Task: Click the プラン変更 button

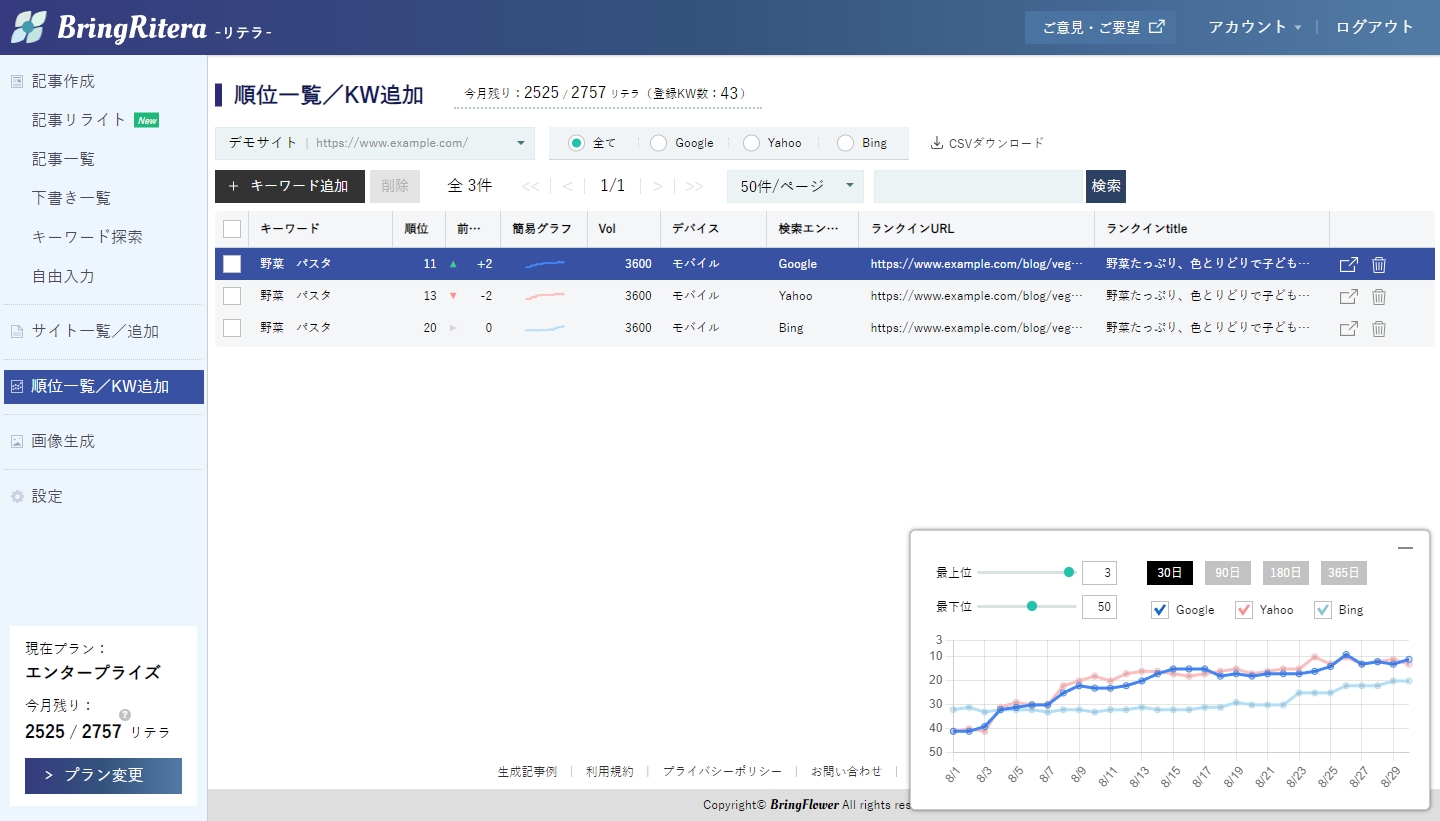Action: (x=103, y=776)
